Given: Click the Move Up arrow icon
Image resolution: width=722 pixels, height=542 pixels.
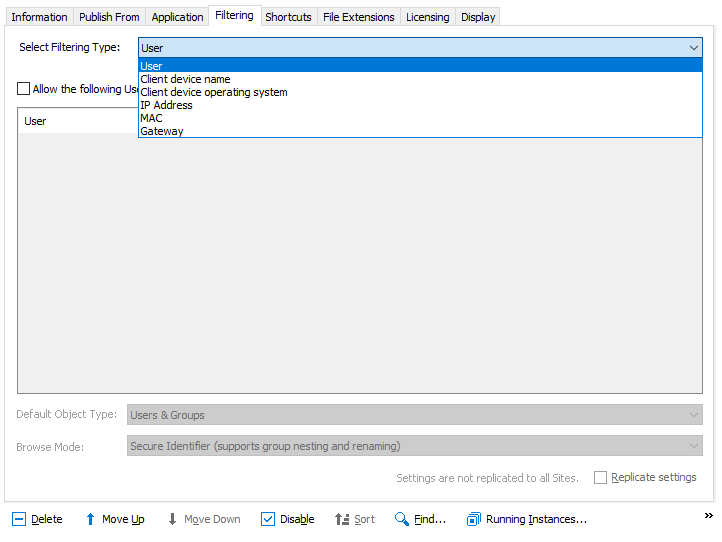Looking at the screenshot, I should pyautogui.click(x=90, y=519).
